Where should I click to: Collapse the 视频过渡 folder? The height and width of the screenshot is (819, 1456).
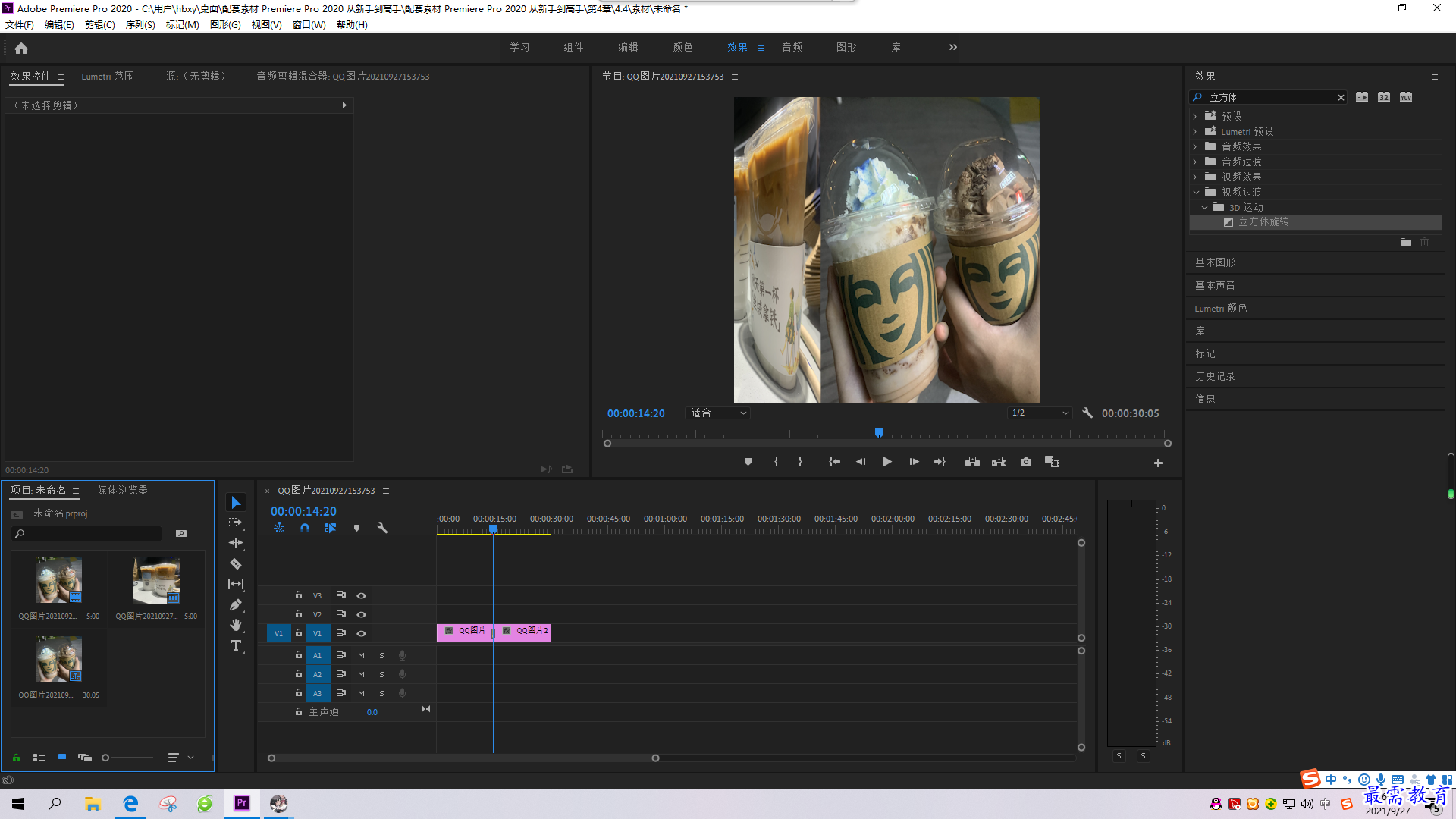[x=1196, y=192]
